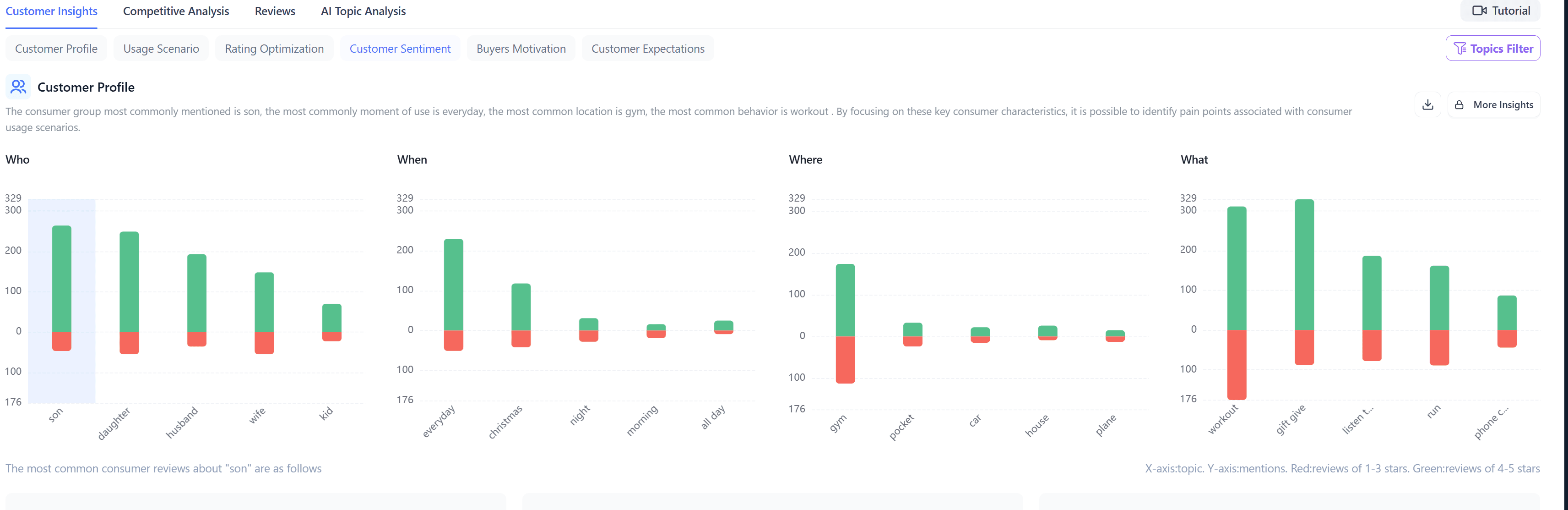
Task: Open the AI Topic Analysis tab
Action: 363,11
